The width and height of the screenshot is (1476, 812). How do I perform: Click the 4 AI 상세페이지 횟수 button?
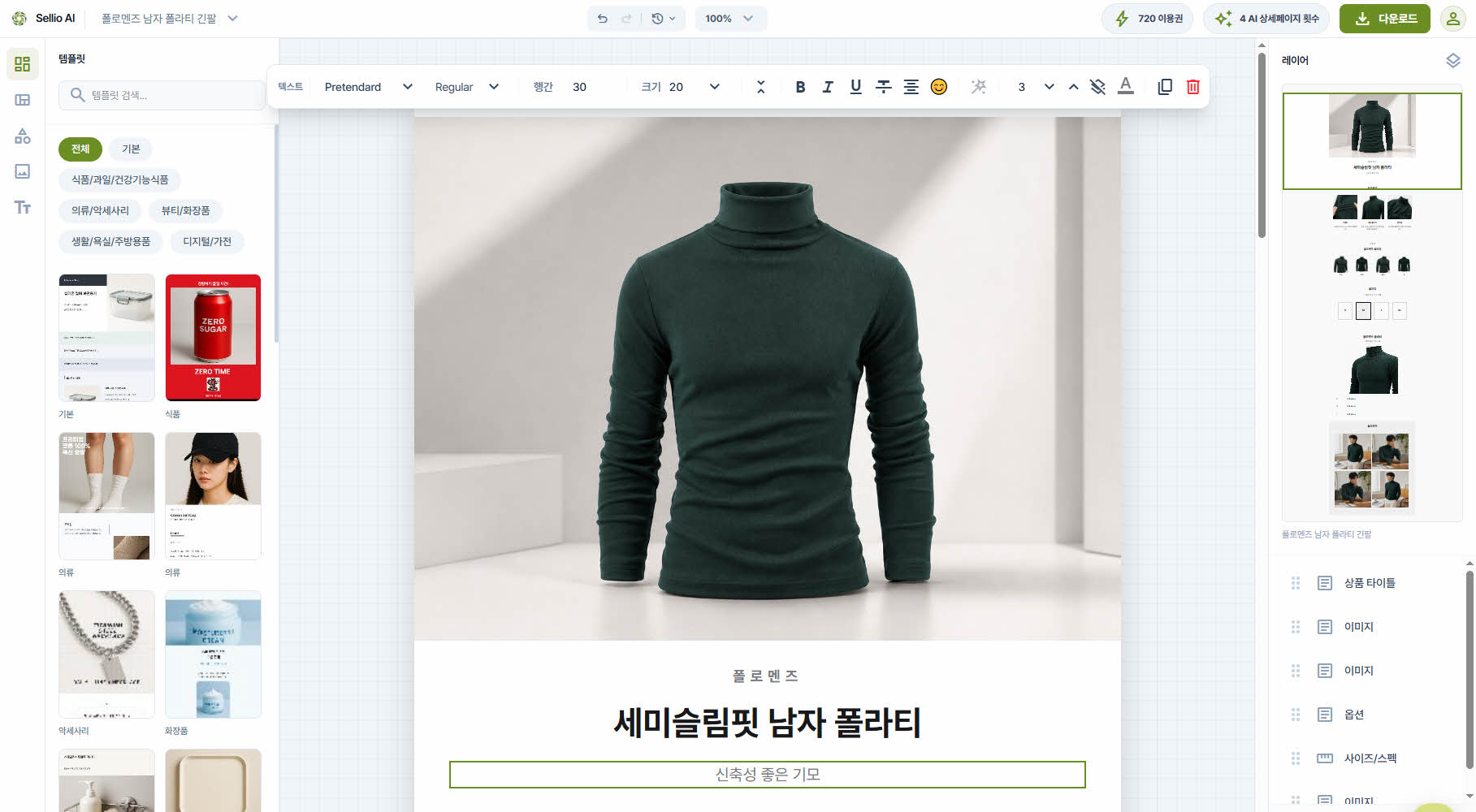[x=1266, y=18]
